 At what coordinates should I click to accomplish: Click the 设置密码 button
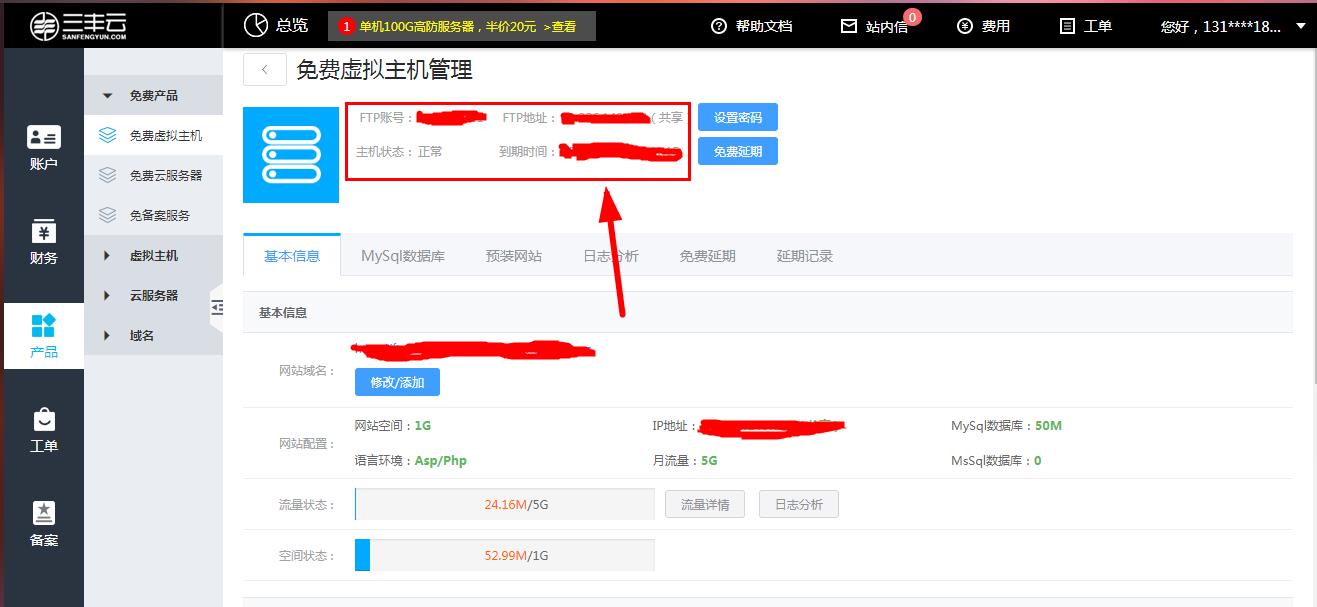737,117
